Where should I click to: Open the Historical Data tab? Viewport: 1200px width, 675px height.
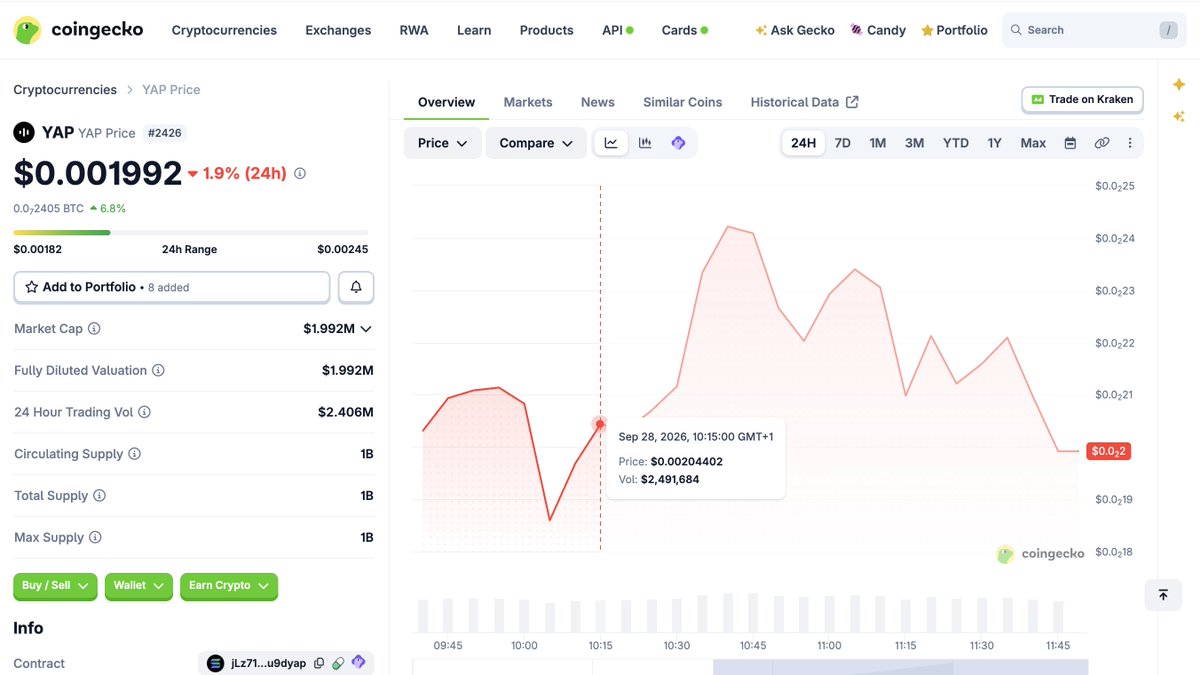pos(805,102)
